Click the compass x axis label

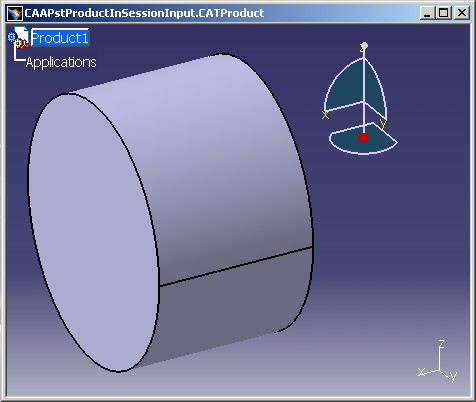326,115
